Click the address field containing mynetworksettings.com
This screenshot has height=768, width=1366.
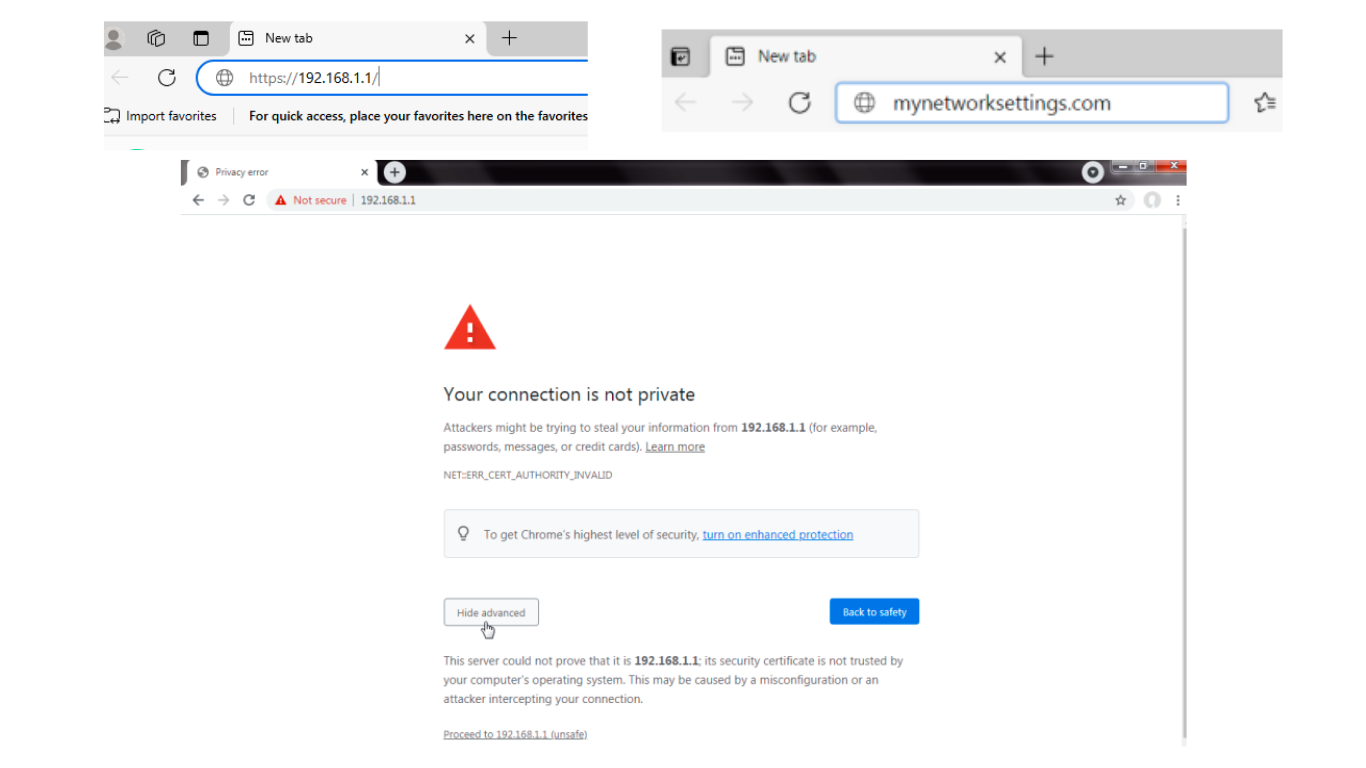[x=1032, y=102]
